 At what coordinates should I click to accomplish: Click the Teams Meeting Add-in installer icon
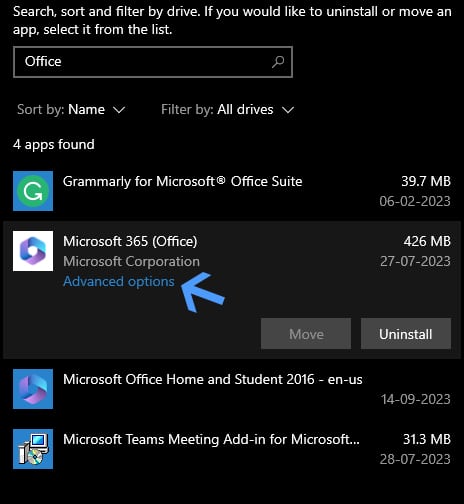point(33,449)
